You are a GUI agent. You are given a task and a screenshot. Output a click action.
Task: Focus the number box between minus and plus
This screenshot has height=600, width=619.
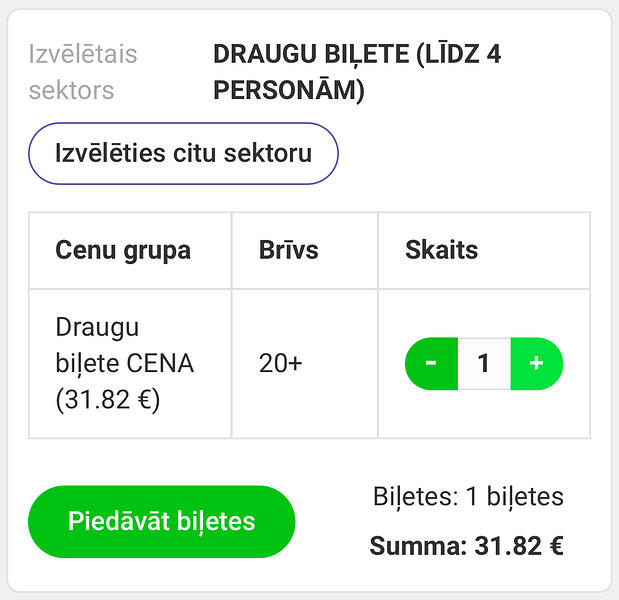[x=484, y=364]
